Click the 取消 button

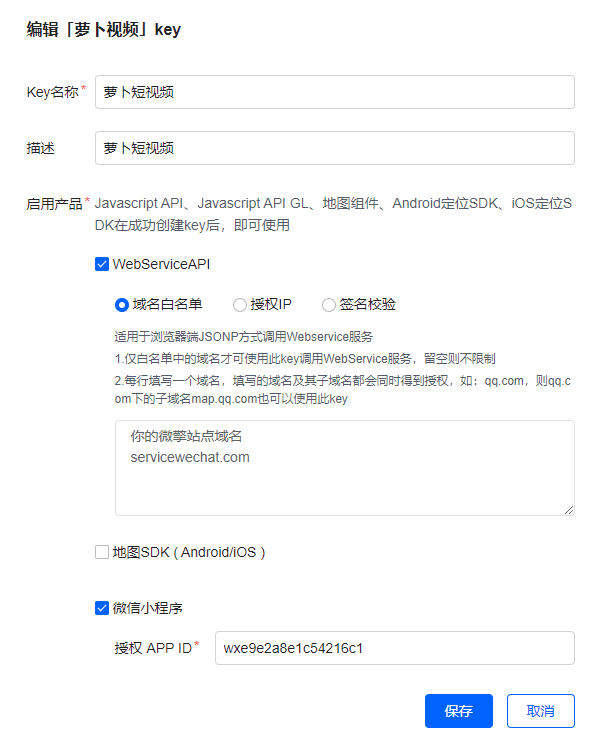[x=541, y=711]
